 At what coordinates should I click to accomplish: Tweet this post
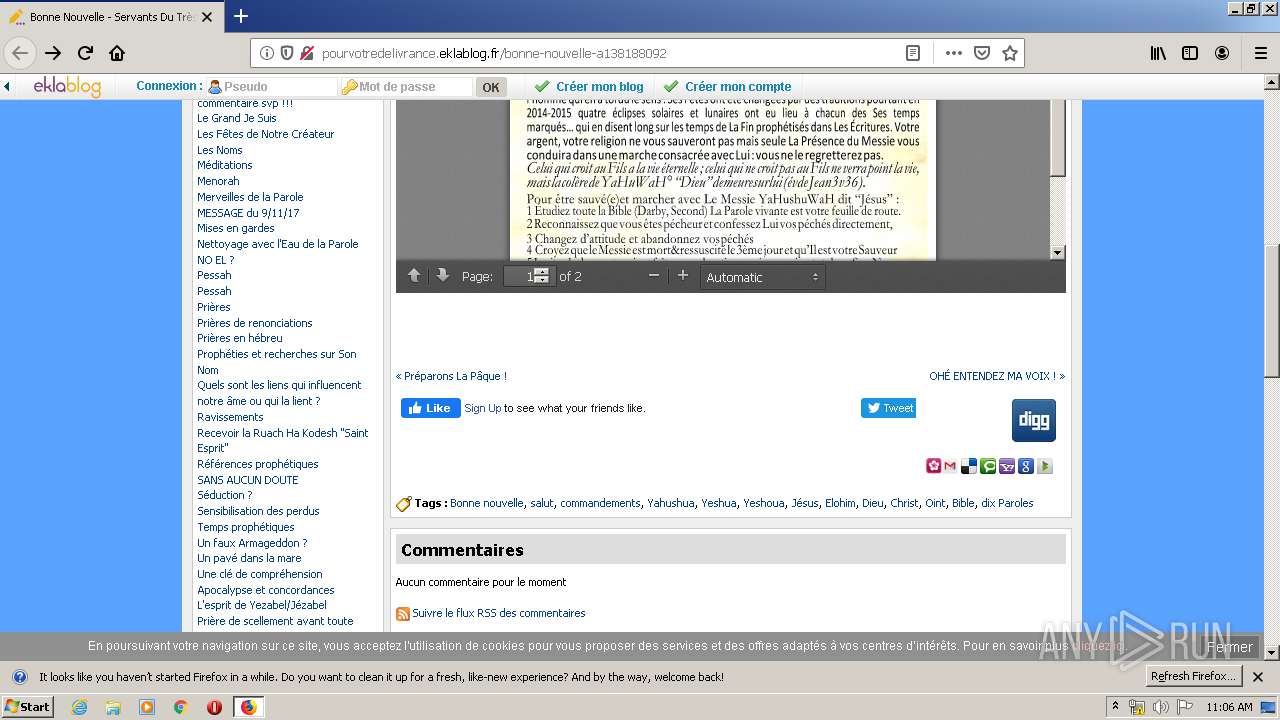888,408
